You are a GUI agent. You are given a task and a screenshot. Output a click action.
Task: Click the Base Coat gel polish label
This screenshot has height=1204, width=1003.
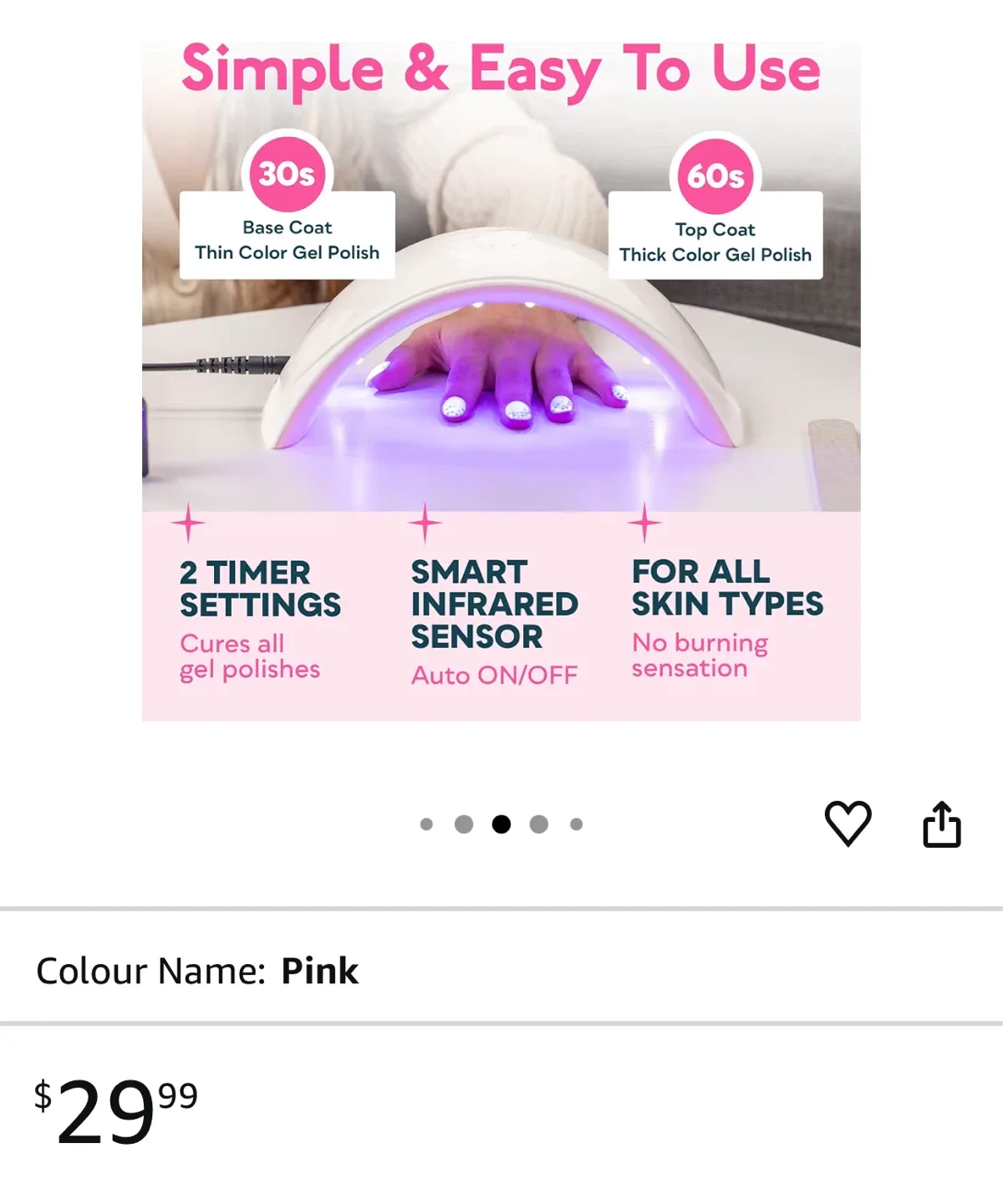point(288,241)
